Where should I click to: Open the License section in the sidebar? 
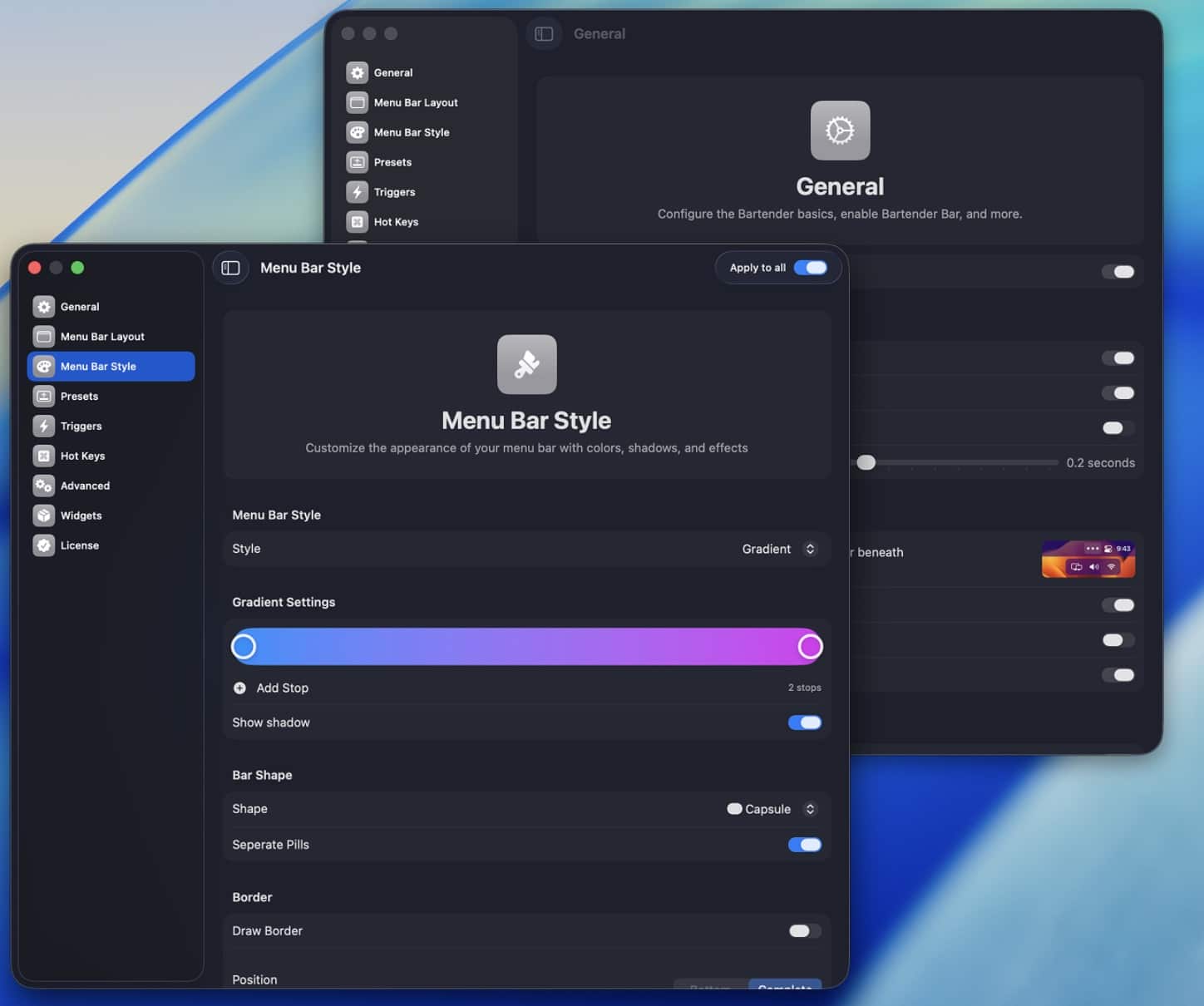pos(111,546)
